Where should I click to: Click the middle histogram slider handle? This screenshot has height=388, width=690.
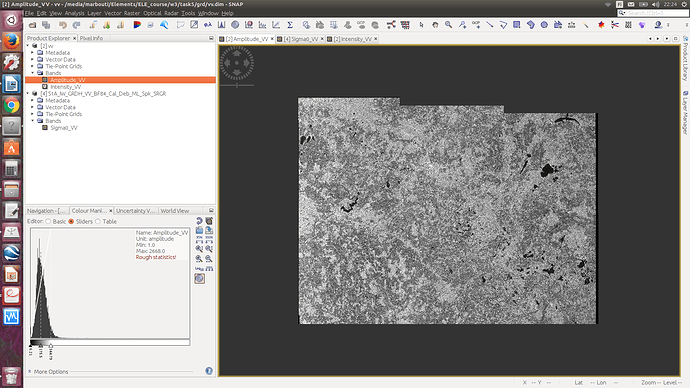coord(40,346)
